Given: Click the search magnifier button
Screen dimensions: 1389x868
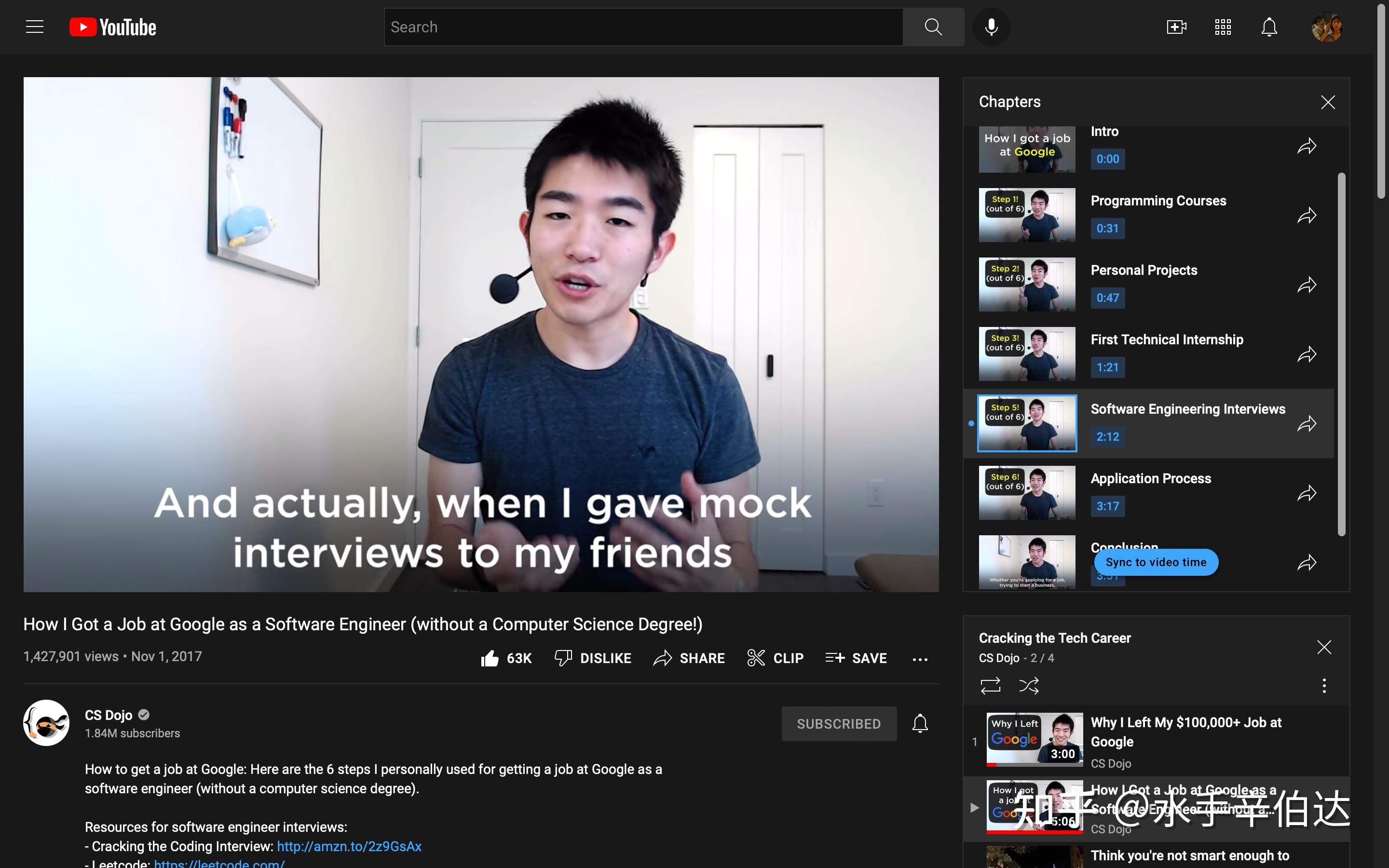Looking at the screenshot, I should point(933,27).
